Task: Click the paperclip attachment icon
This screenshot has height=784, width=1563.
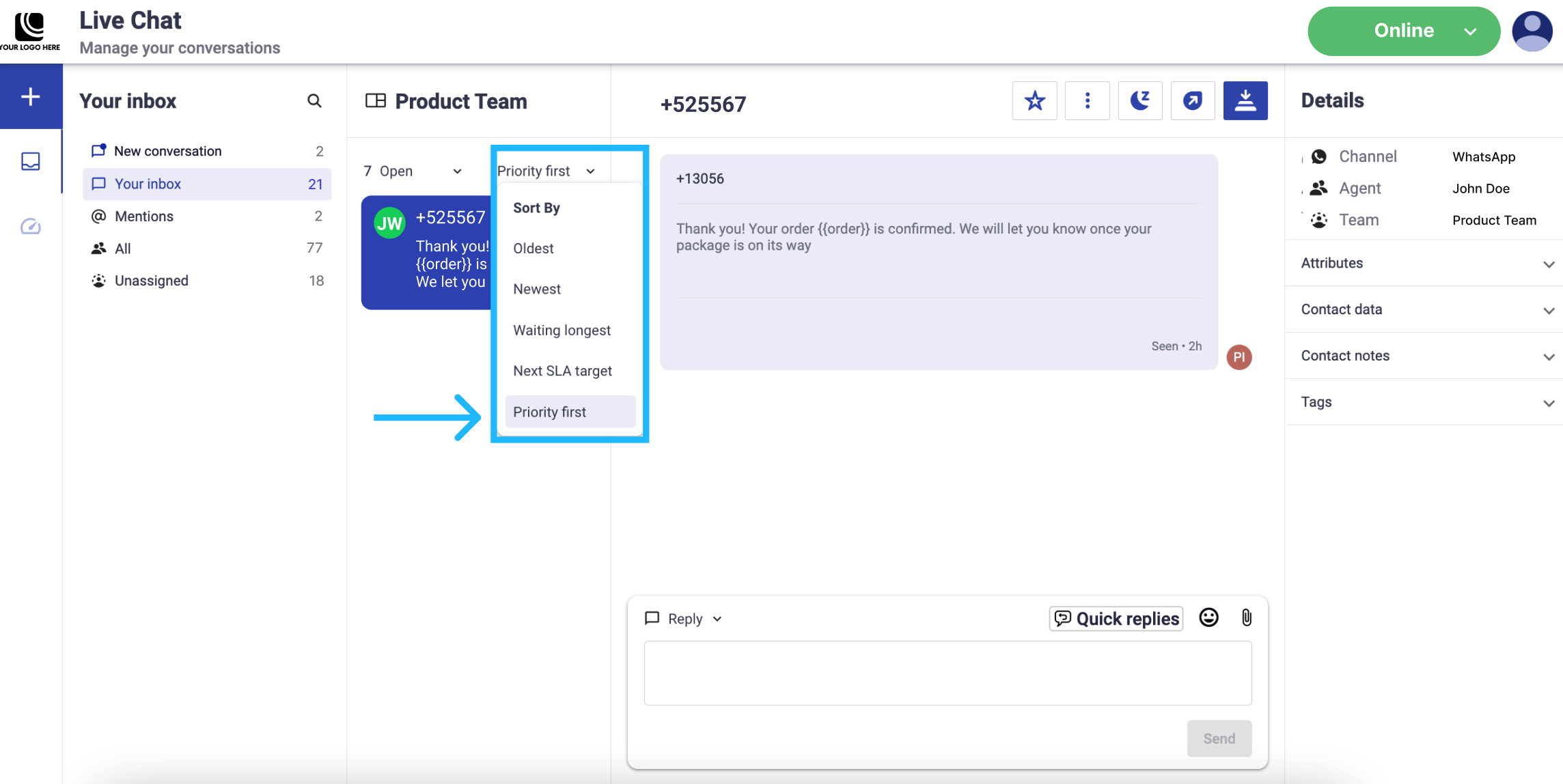Action: (1246, 618)
